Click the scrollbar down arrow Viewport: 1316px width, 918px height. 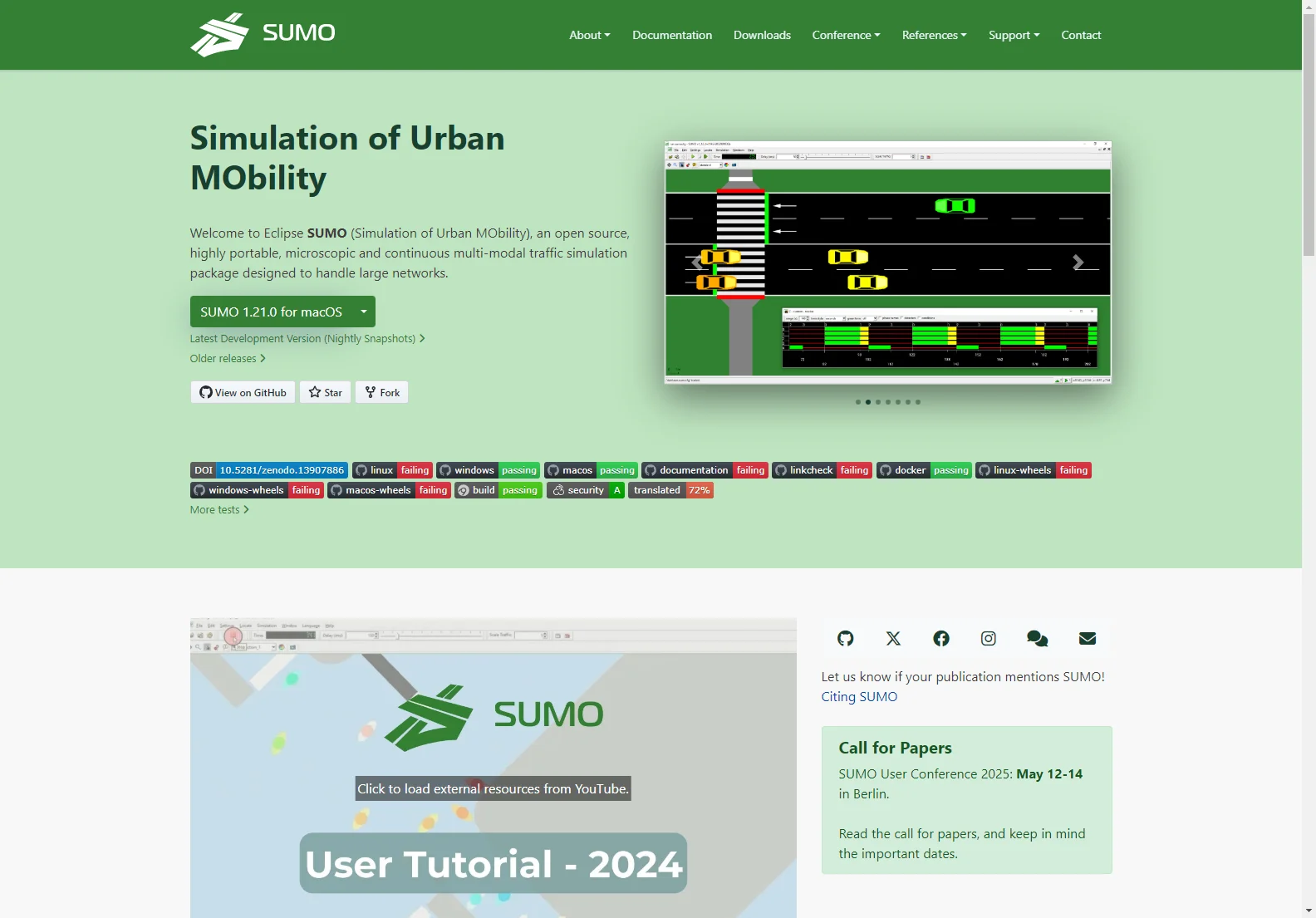[x=1309, y=911]
